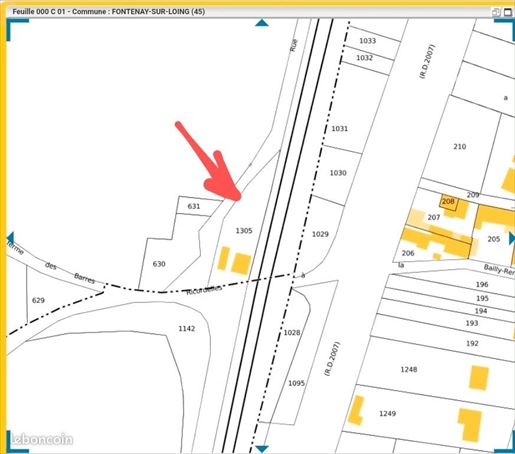Click the top-left corner bracket of the map

point(17,29)
